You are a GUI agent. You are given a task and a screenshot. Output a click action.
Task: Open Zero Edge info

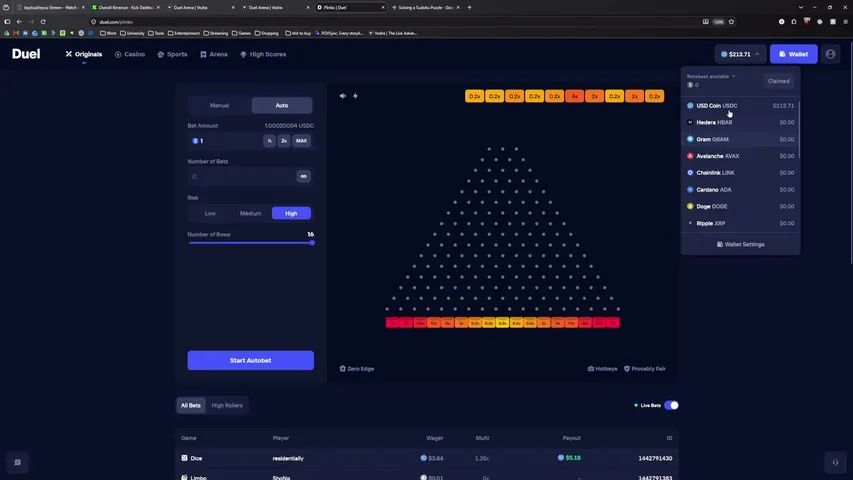(x=357, y=368)
